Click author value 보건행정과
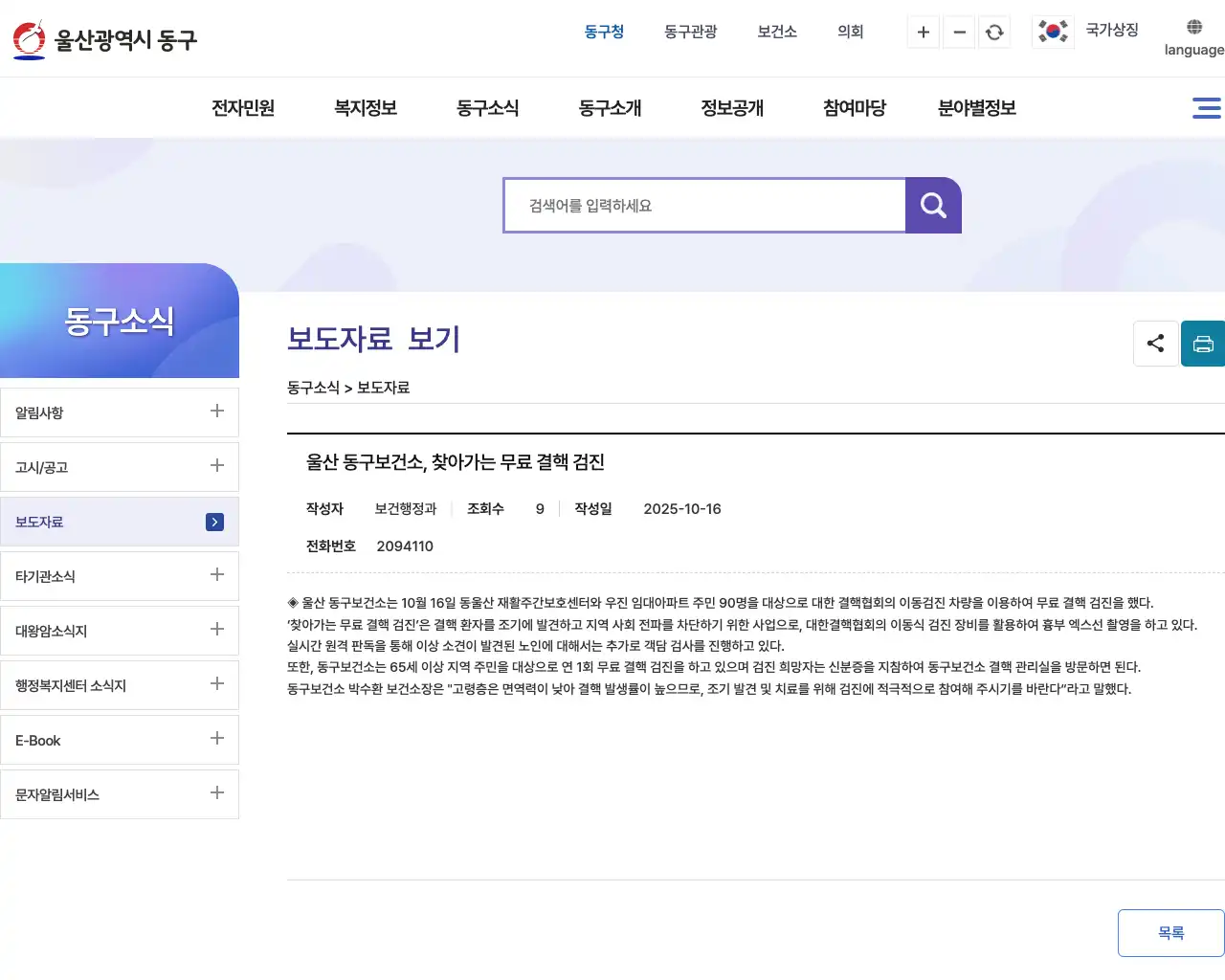The height and width of the screenshot is (980, 1225). (406, 509)
